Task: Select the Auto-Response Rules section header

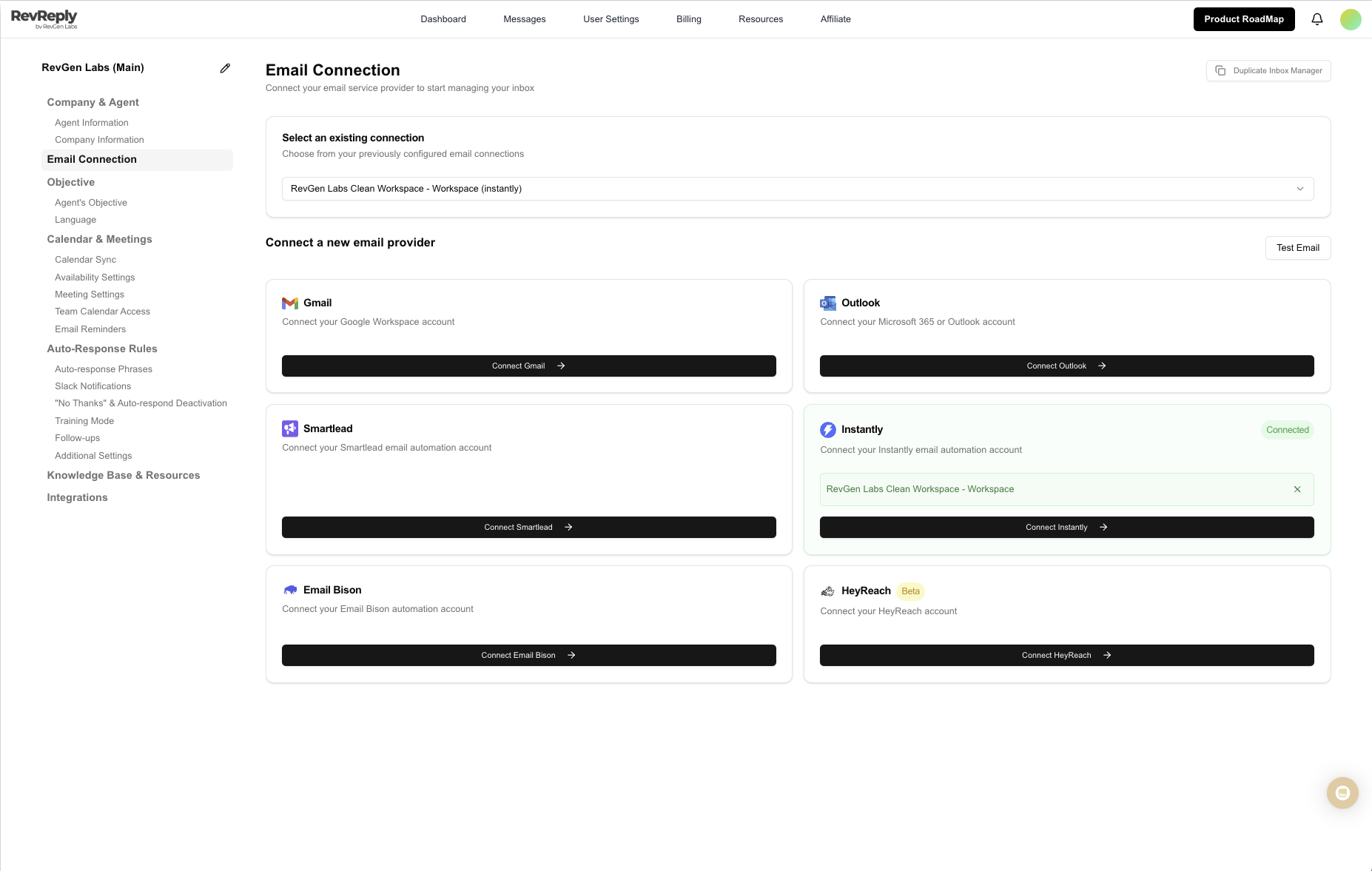Action: click(x=102, y=349)
